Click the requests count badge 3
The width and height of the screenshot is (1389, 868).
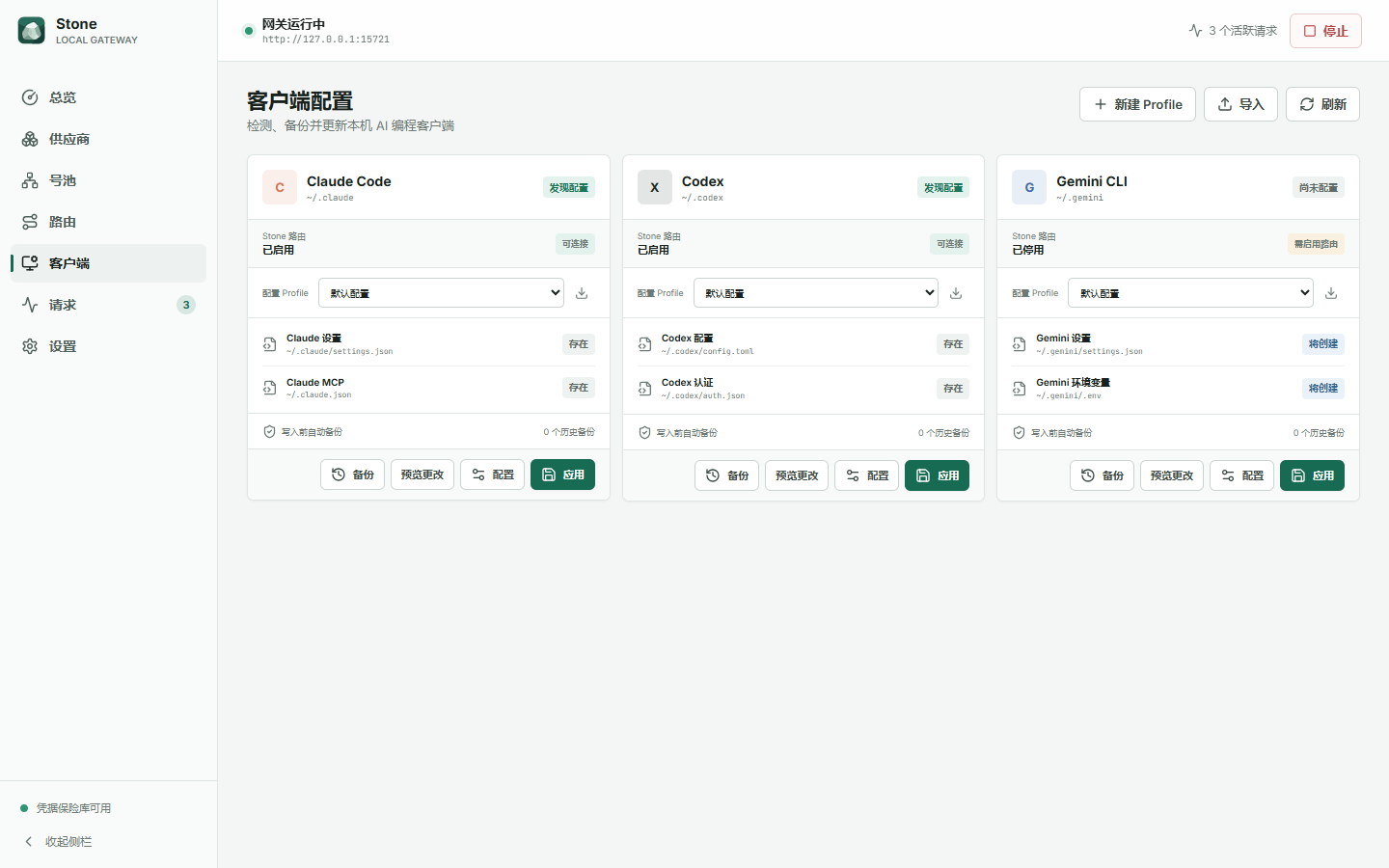[x=186, y=305]
